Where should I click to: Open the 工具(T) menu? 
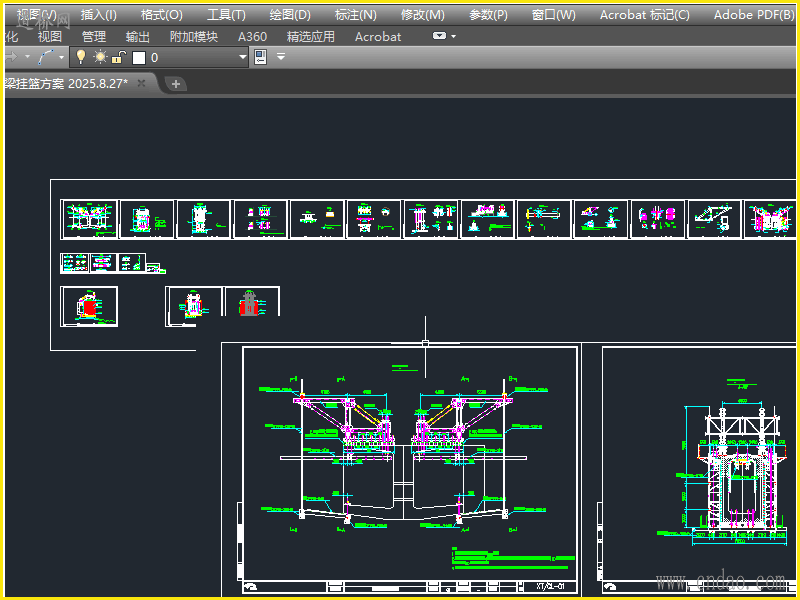(226, 15)
